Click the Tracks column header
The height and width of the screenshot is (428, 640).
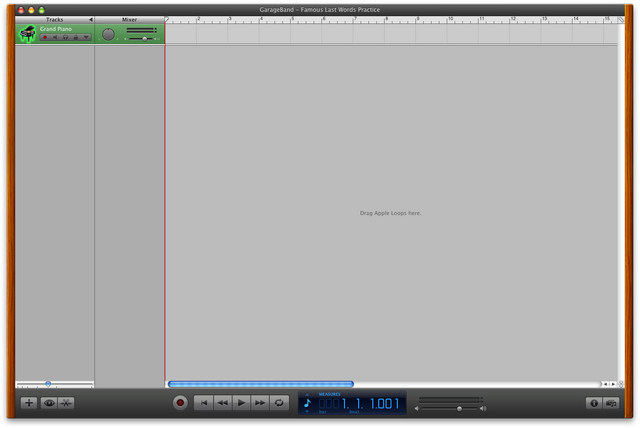(54, 20)
